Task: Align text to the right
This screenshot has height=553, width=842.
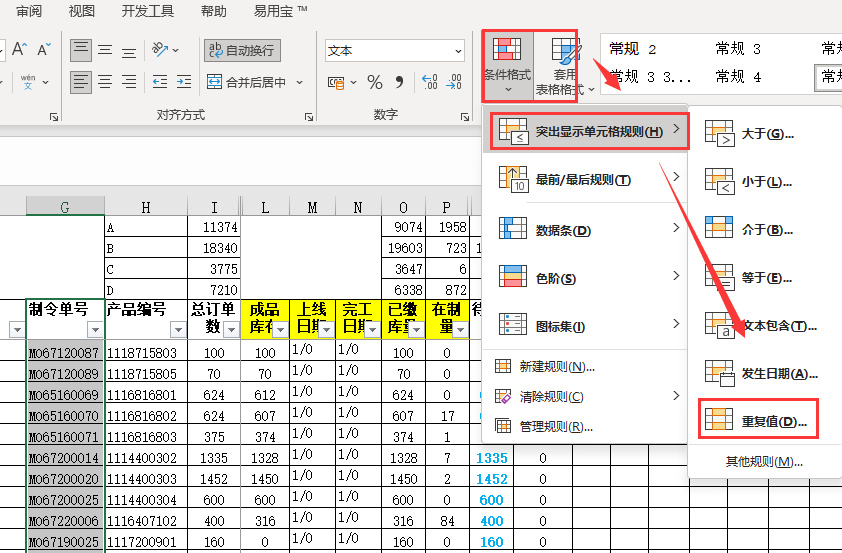Action: (128, 82)
